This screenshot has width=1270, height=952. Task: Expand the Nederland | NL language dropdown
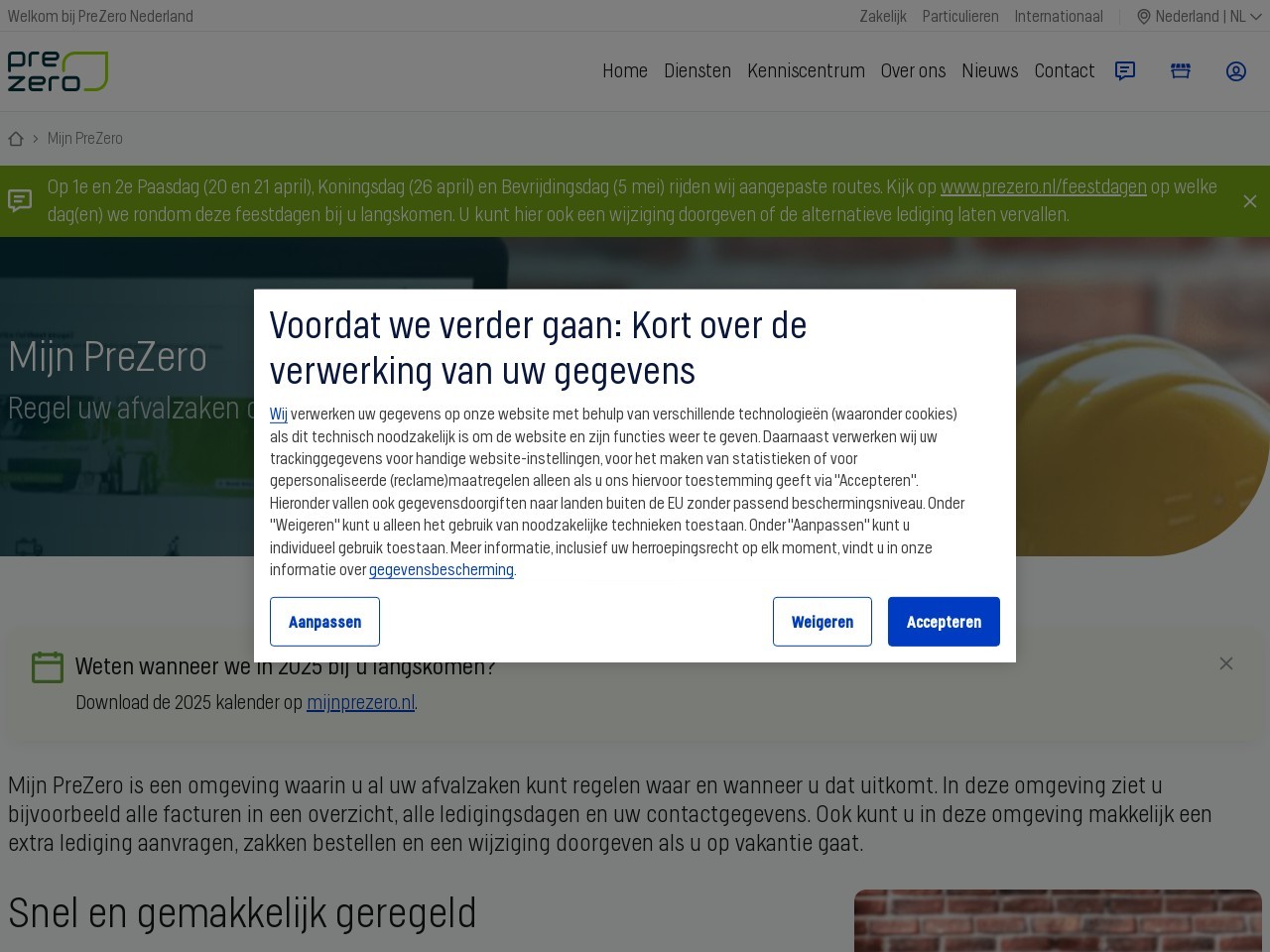tap(1200, 17)
